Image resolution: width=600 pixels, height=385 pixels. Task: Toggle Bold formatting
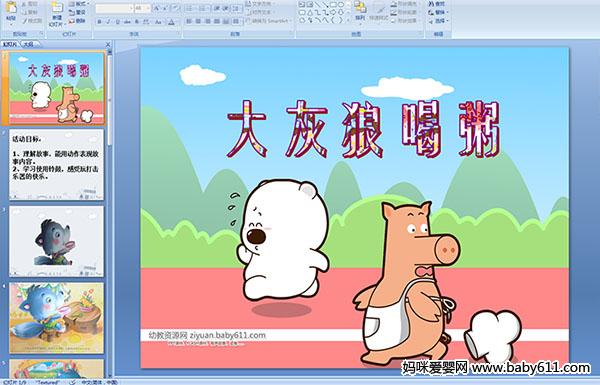pyautogui.click(x=99, y=22)
